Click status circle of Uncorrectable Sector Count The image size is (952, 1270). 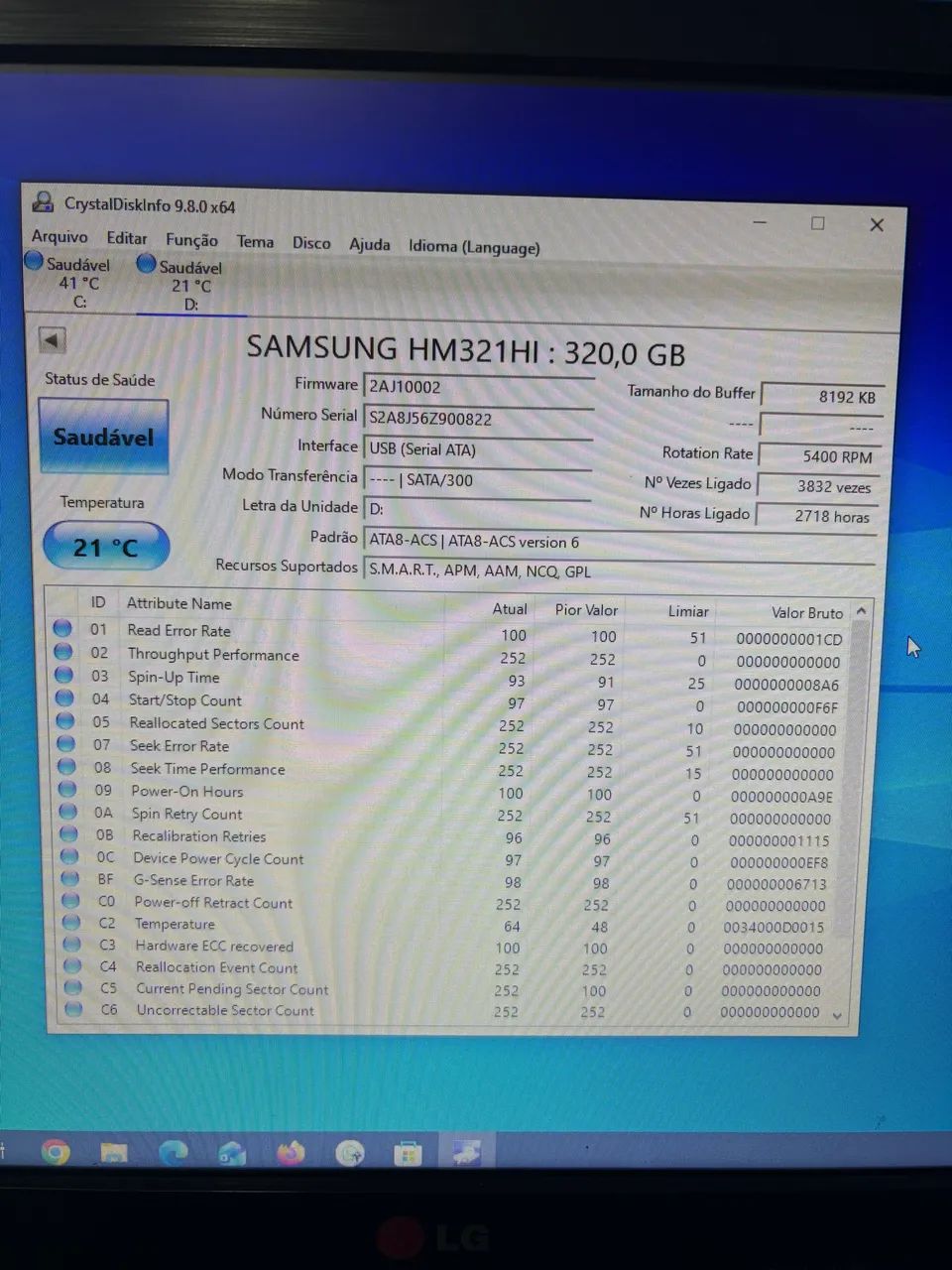[x=73, y=1009]
